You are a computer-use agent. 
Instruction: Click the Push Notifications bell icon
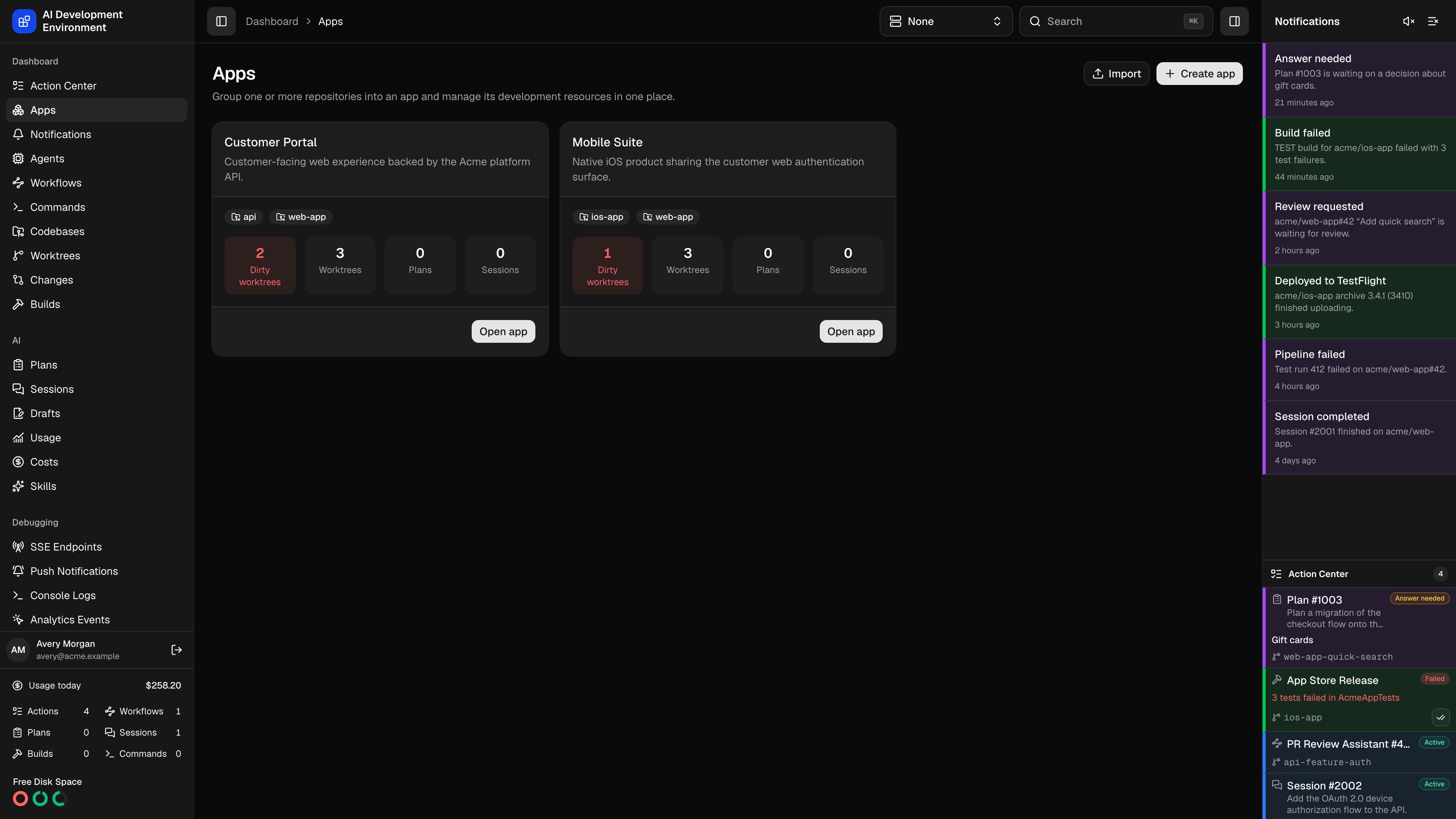[x=18, y=571]
